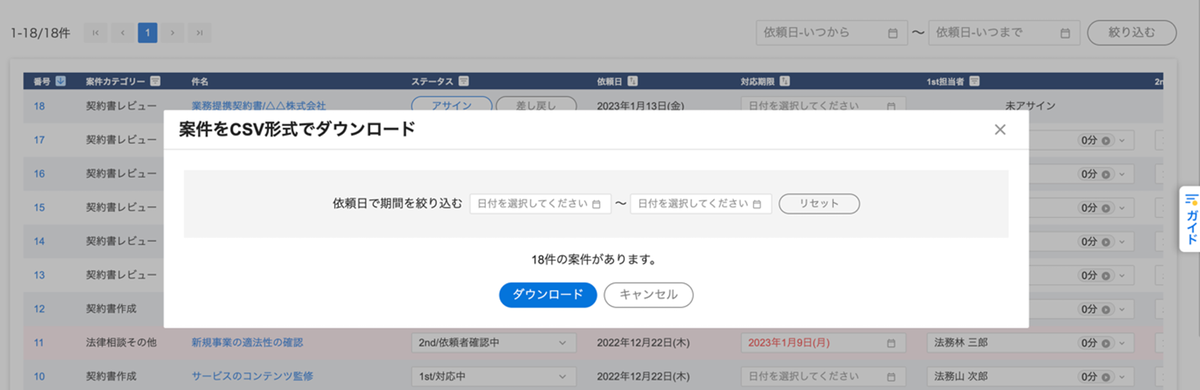
Task: Go to the first page of results
Action: point(95,33)
